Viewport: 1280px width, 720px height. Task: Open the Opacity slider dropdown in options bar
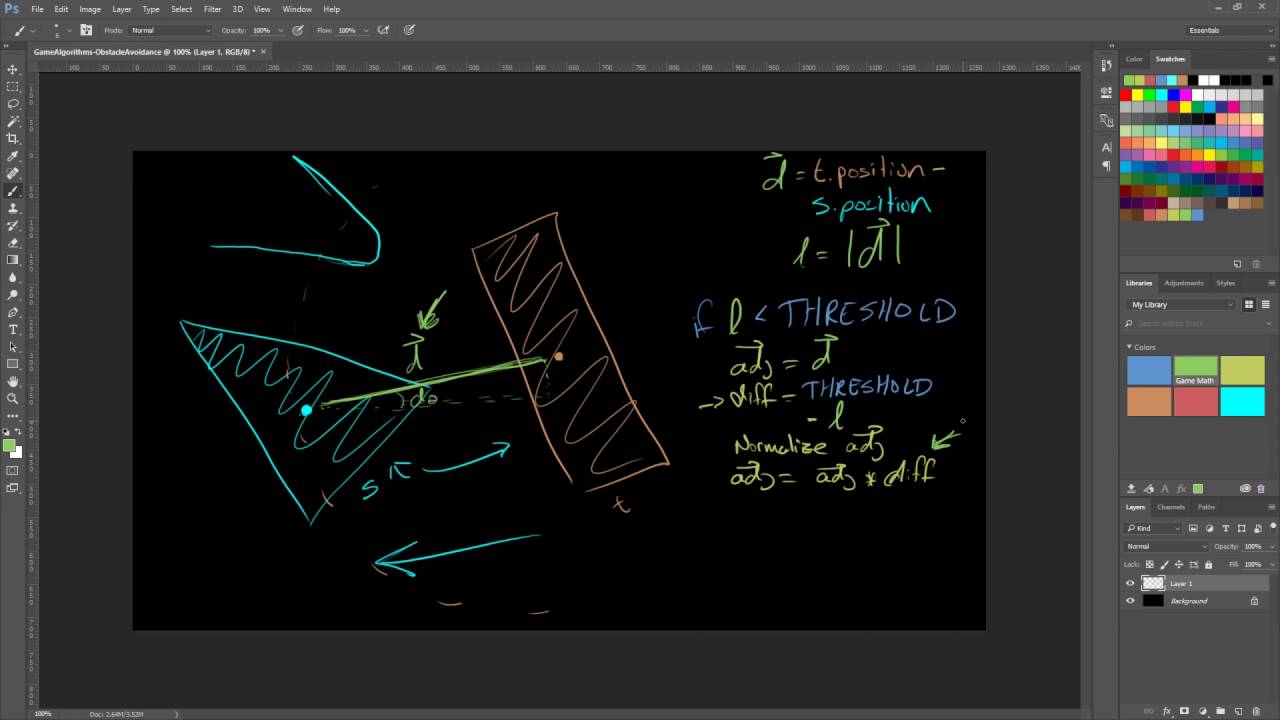[281, 30]
